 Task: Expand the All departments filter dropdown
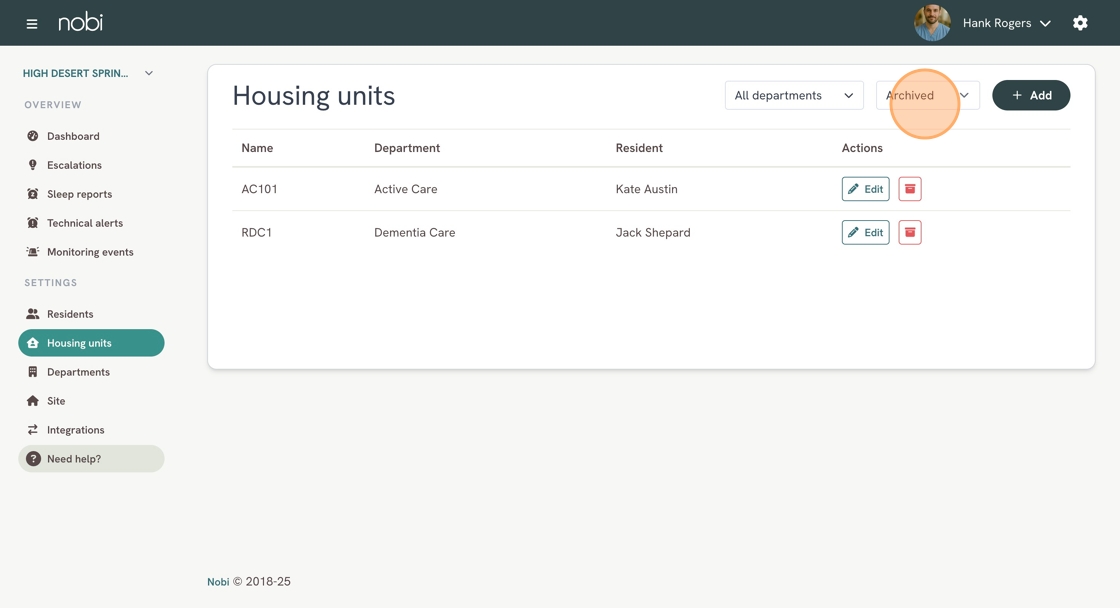pos(794,95)
